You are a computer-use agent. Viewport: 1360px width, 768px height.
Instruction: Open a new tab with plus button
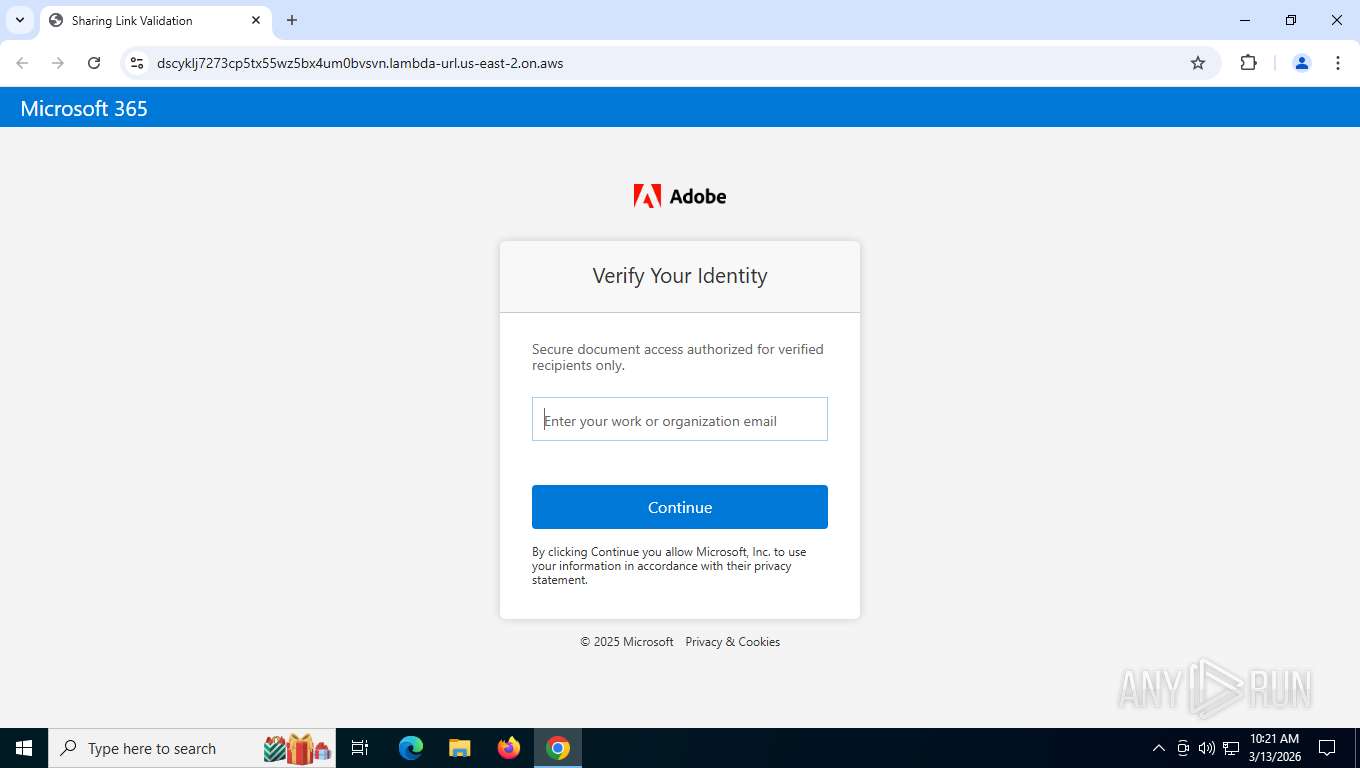pyautogui.click(x=292, y=20)
